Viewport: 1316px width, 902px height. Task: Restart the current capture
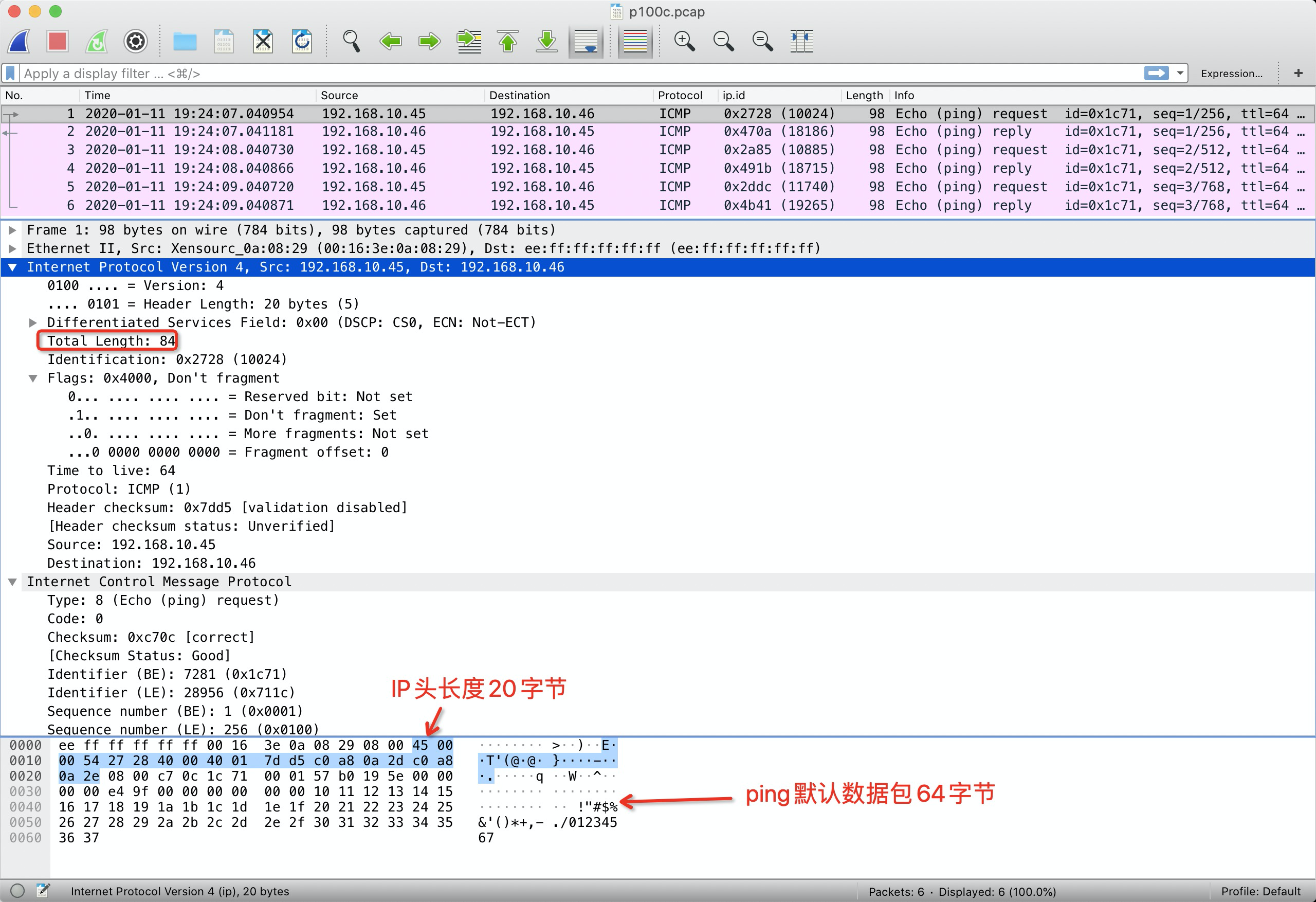(96, 41)
